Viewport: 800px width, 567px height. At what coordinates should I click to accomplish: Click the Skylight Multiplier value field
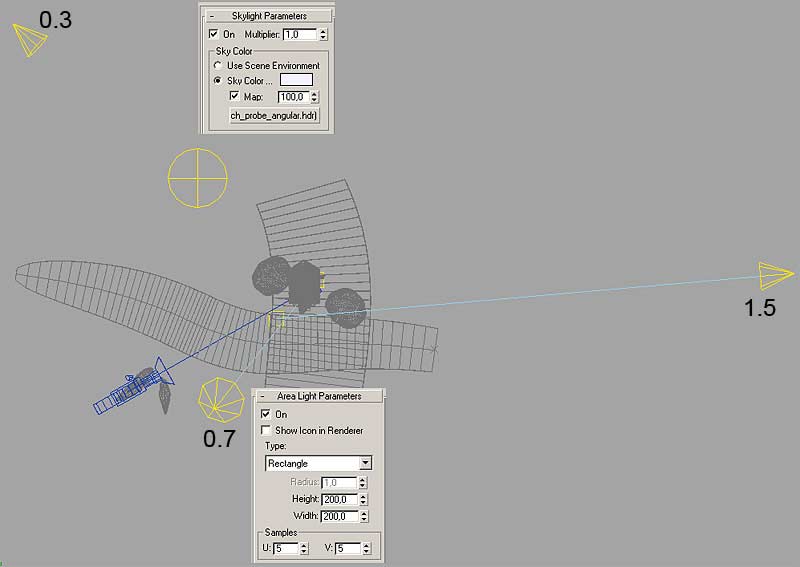tap(299, 34)
